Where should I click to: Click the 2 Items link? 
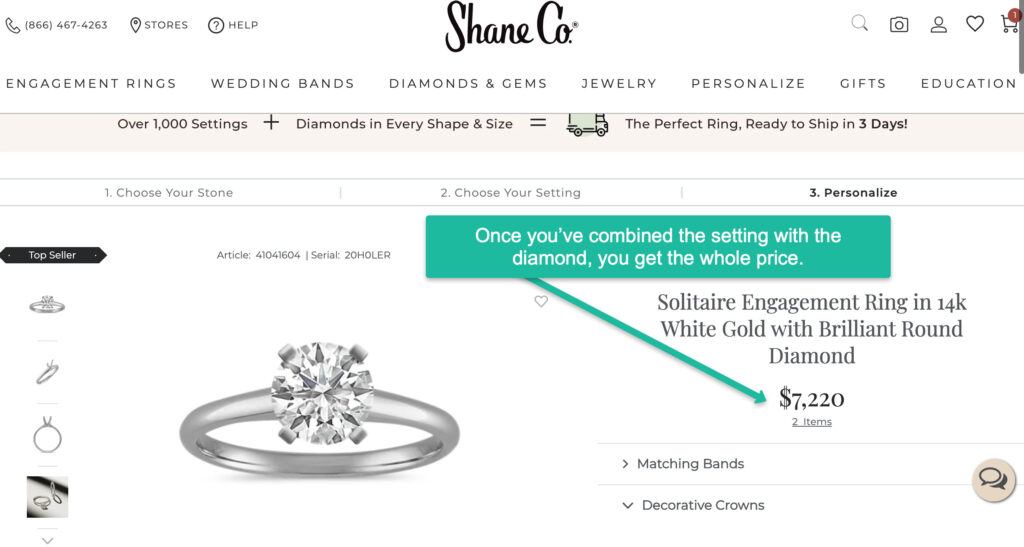point(812,422)
